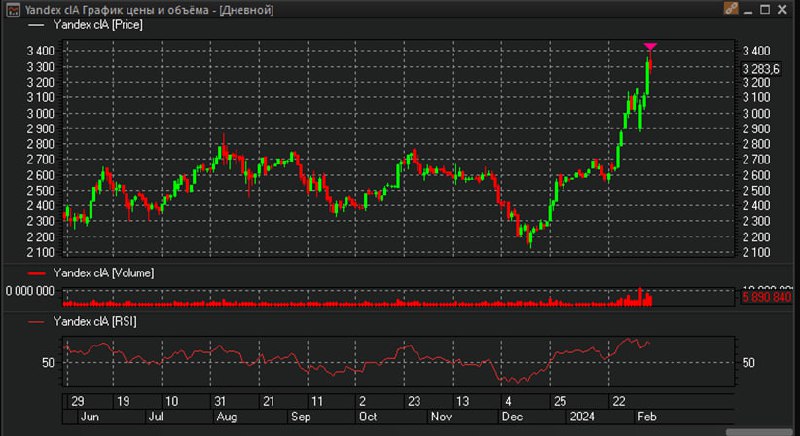This screenshot has height=436, width=800.
Task: Close the Yandex chart window
Action: tap(782, 9)
